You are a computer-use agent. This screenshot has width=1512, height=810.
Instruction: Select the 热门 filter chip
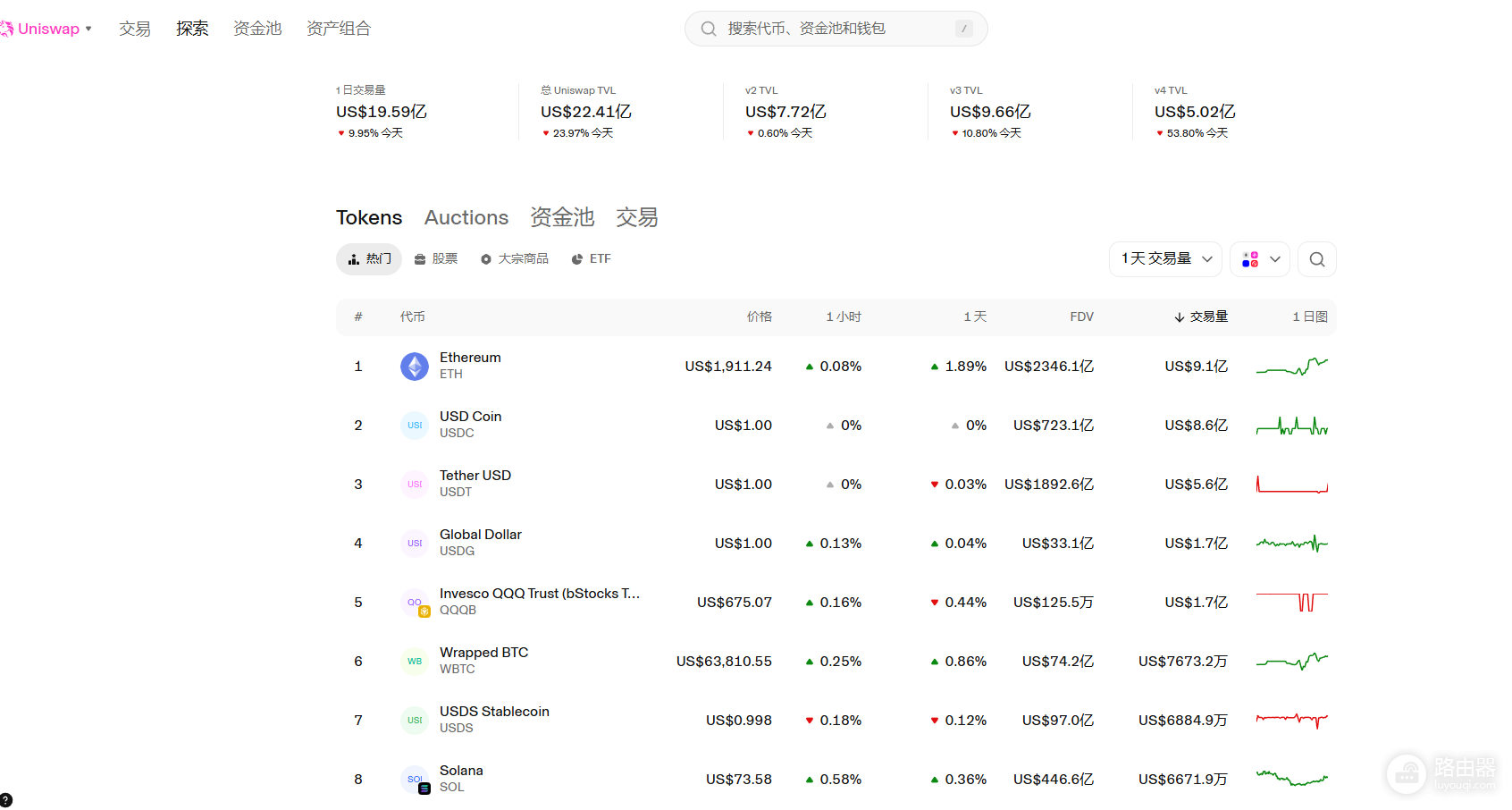pos(369,259)
